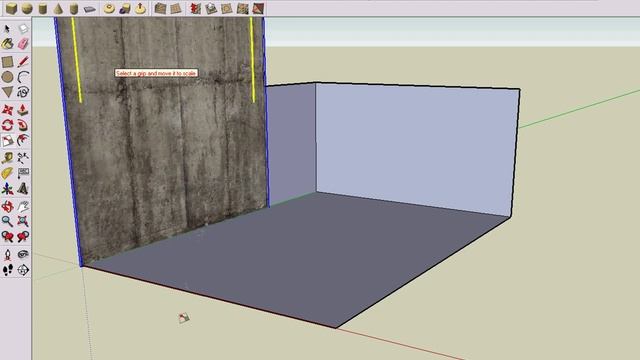
Task: Select the Section Plane tool
Action: 23,270
